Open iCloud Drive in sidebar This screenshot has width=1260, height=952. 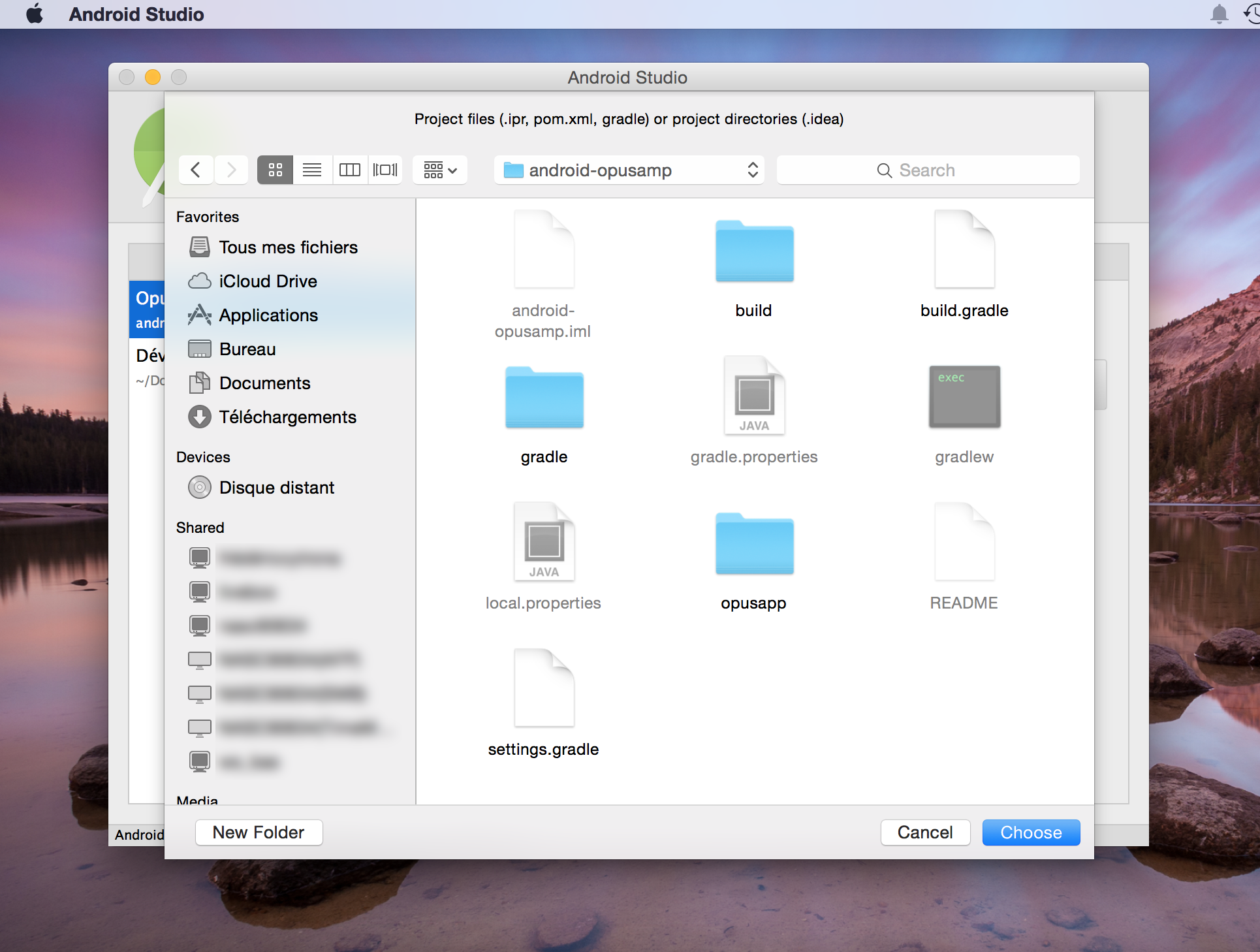pos(268,281)
